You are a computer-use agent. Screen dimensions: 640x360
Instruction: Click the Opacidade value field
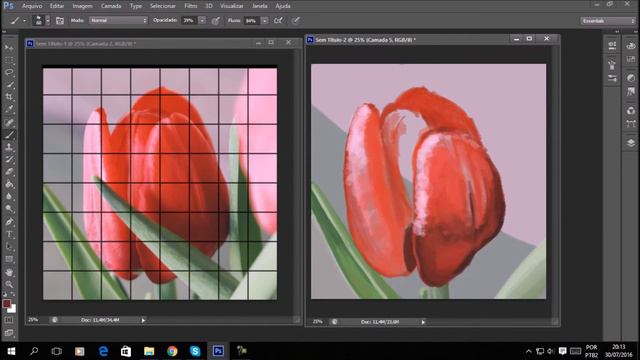click(x=189, y=20)
